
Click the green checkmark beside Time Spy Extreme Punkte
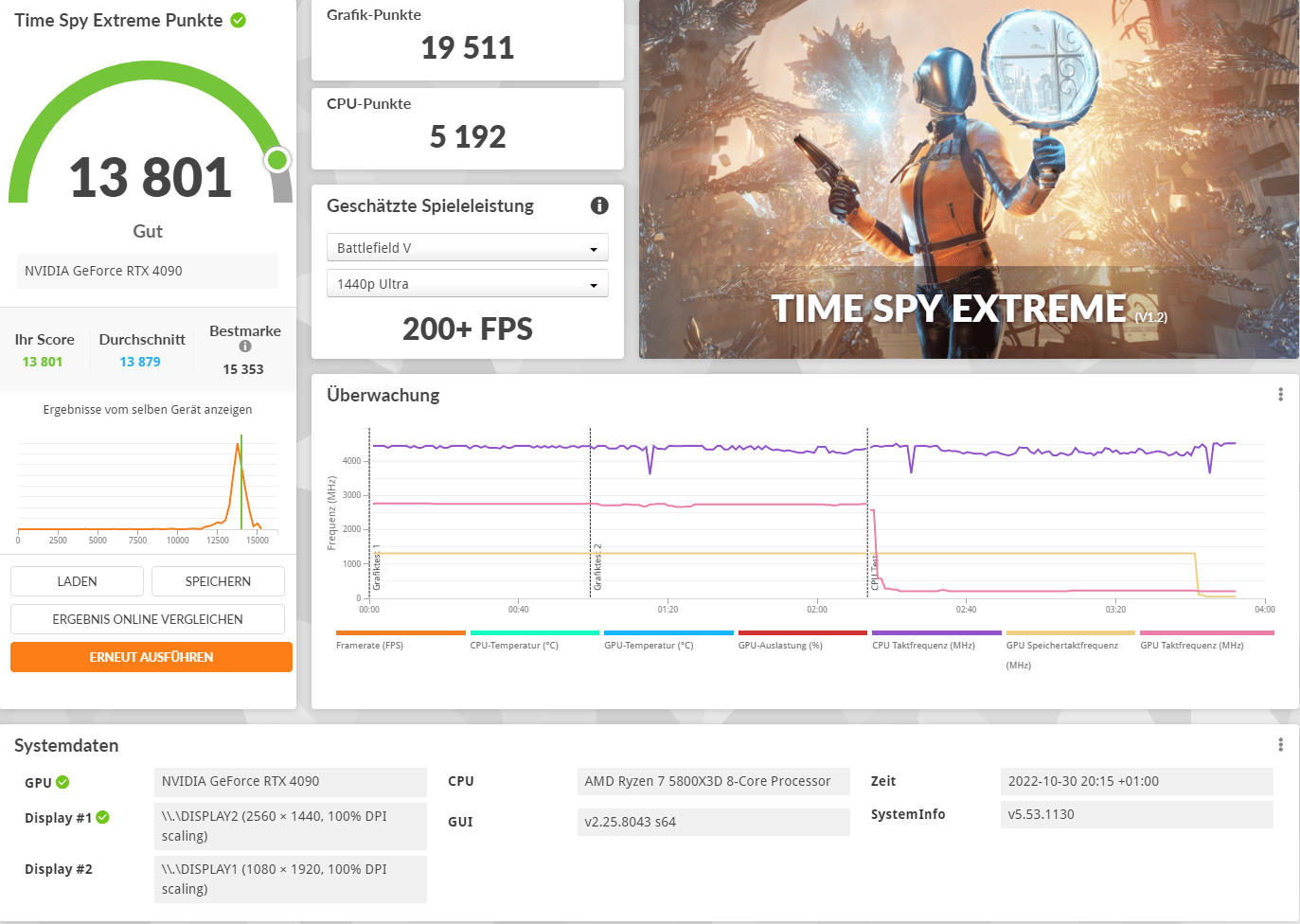pyautogui.click(x=239, y=20)
